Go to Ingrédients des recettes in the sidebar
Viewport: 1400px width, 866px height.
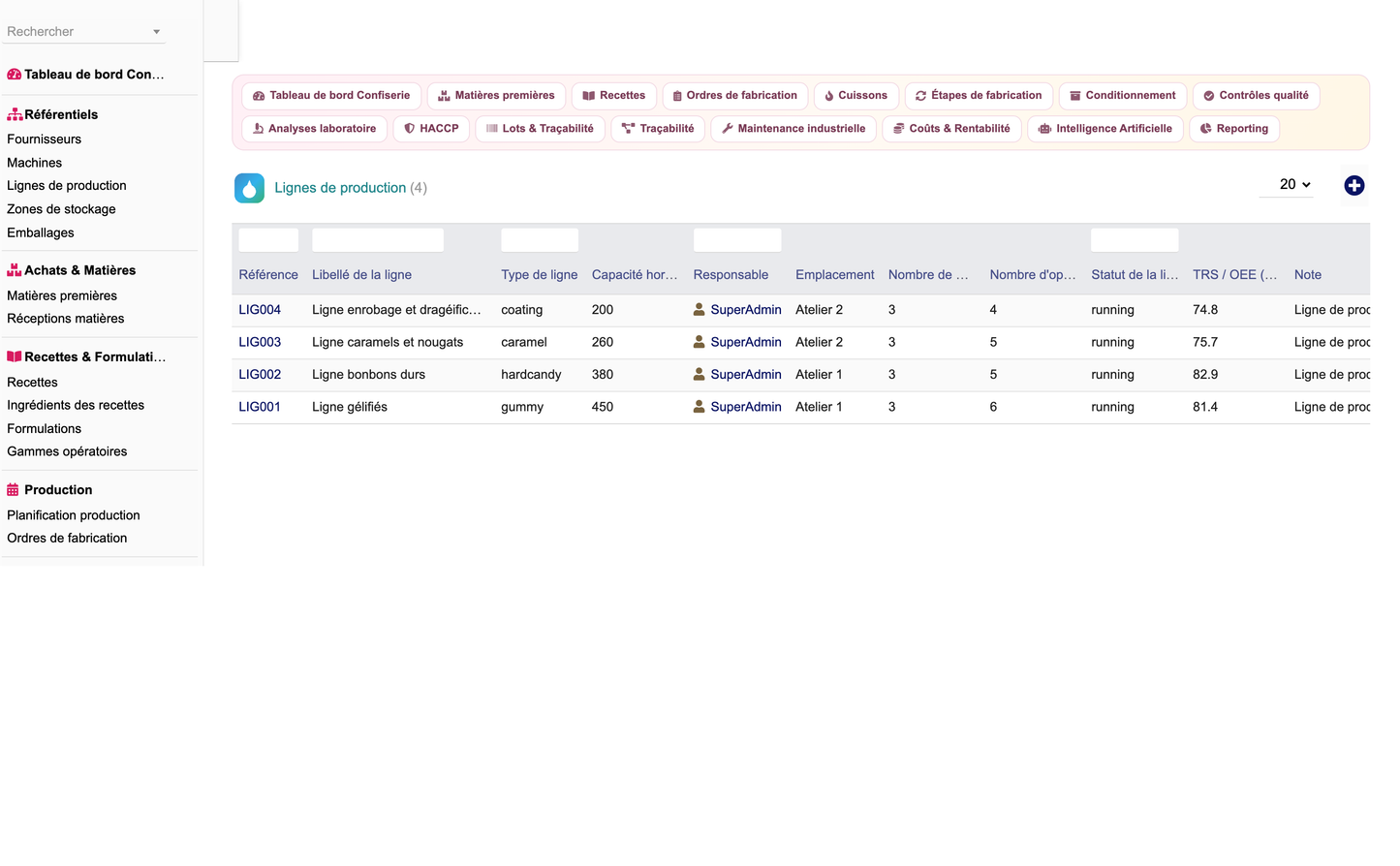(76, 405)
